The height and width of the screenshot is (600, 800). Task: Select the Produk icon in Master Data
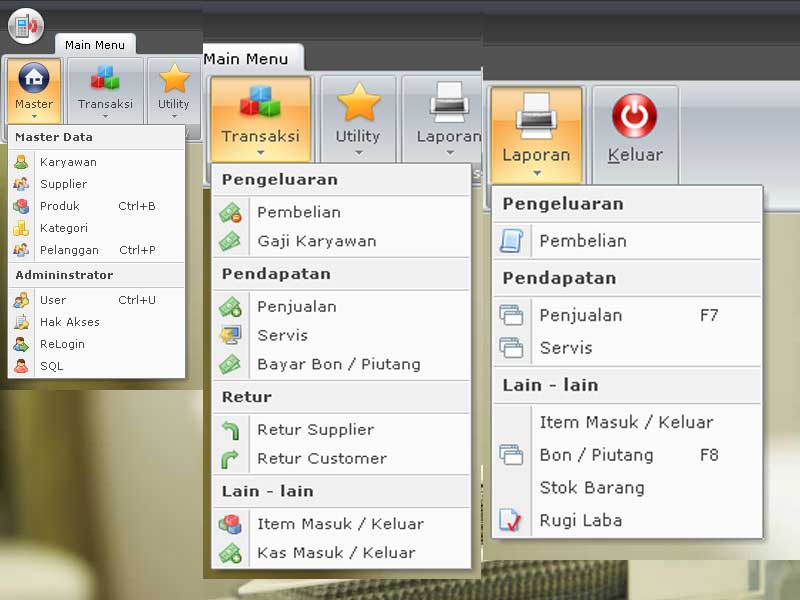click(x=22, y=206)
